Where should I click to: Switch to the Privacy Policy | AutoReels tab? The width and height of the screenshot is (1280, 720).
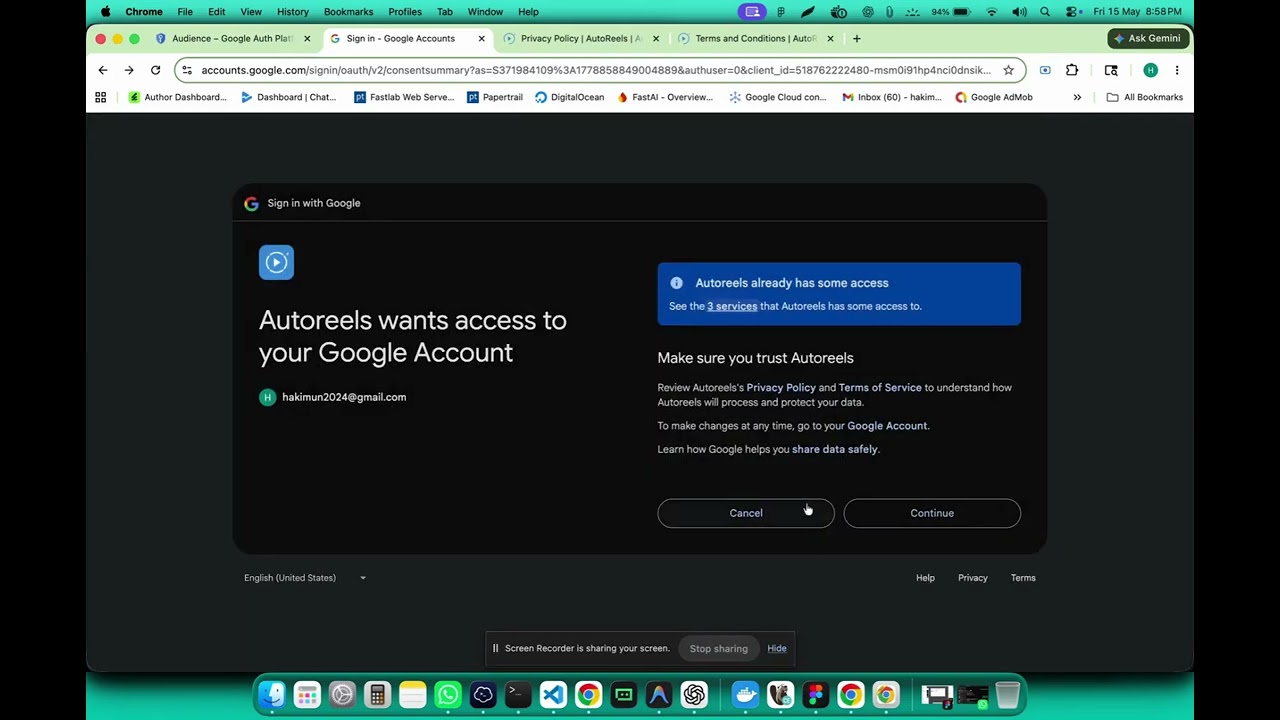pyautogui.click(x=580, y=38)
